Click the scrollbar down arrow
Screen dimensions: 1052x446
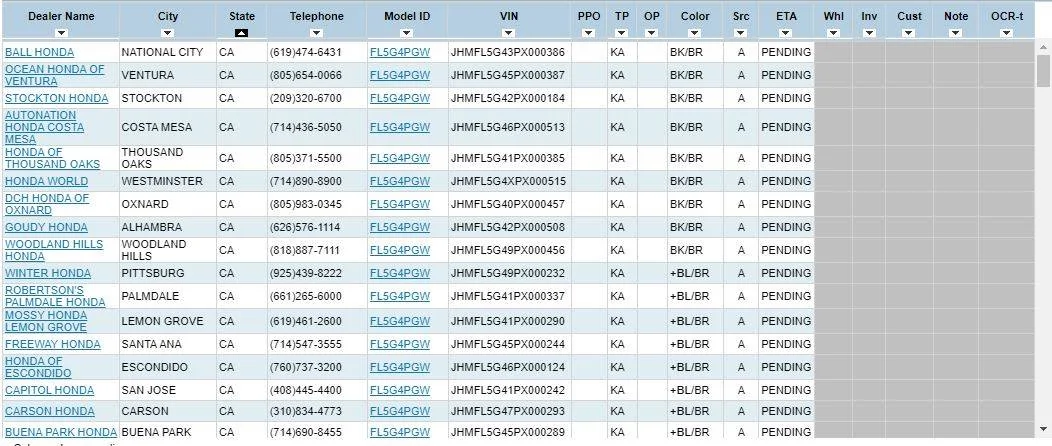pos(1043,429)
